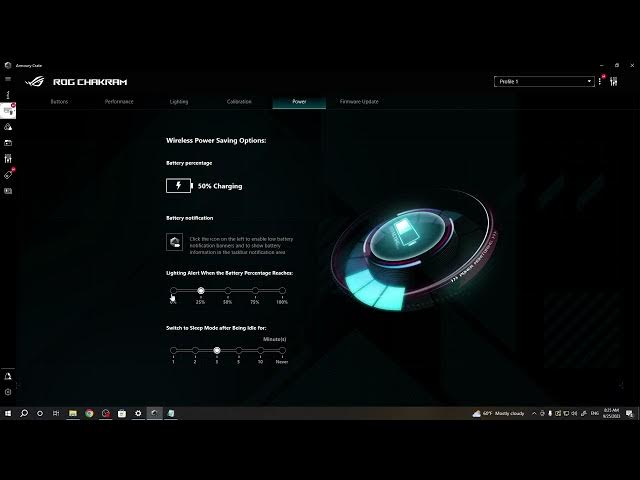This screenshot has width=640, height=480.
Task: Open Google Chrome from the taskbar
Action: (89, 413)
